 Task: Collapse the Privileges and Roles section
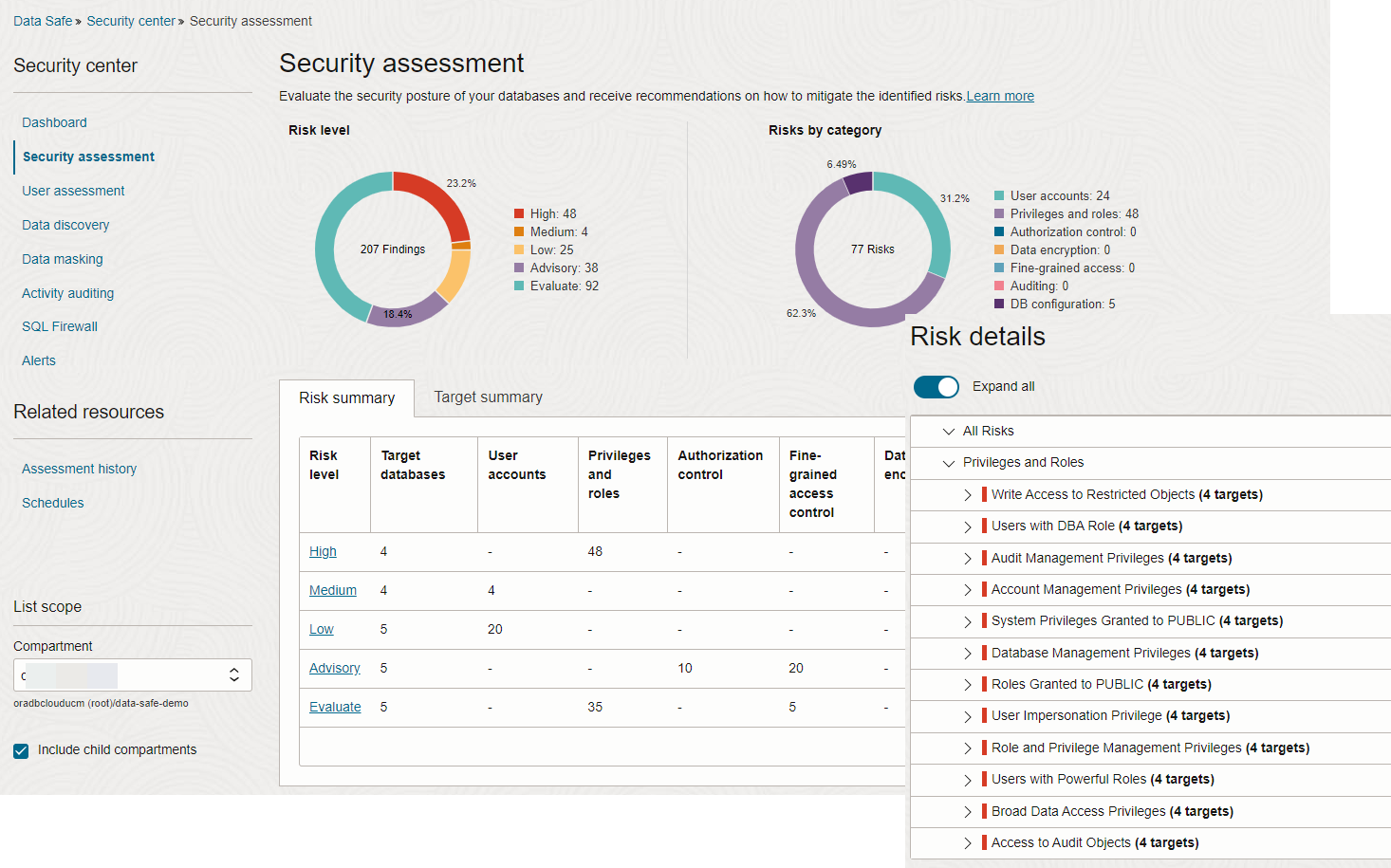[948, 463]
